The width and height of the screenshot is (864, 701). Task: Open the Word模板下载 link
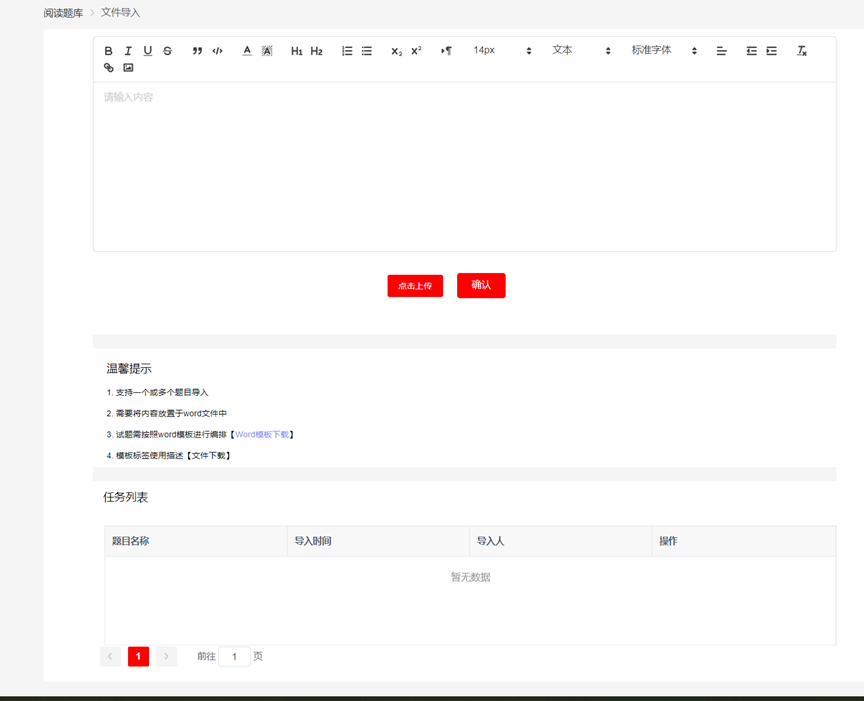click(x=262, y=435)
